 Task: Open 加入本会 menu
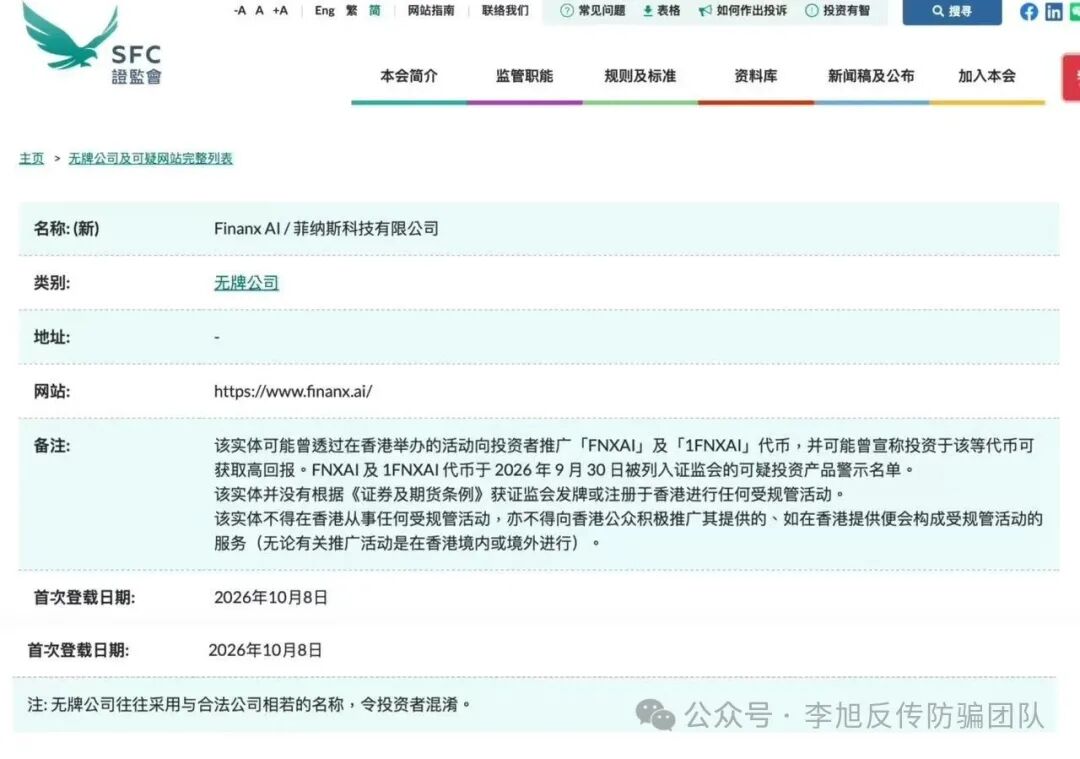(x=987, y=76)
